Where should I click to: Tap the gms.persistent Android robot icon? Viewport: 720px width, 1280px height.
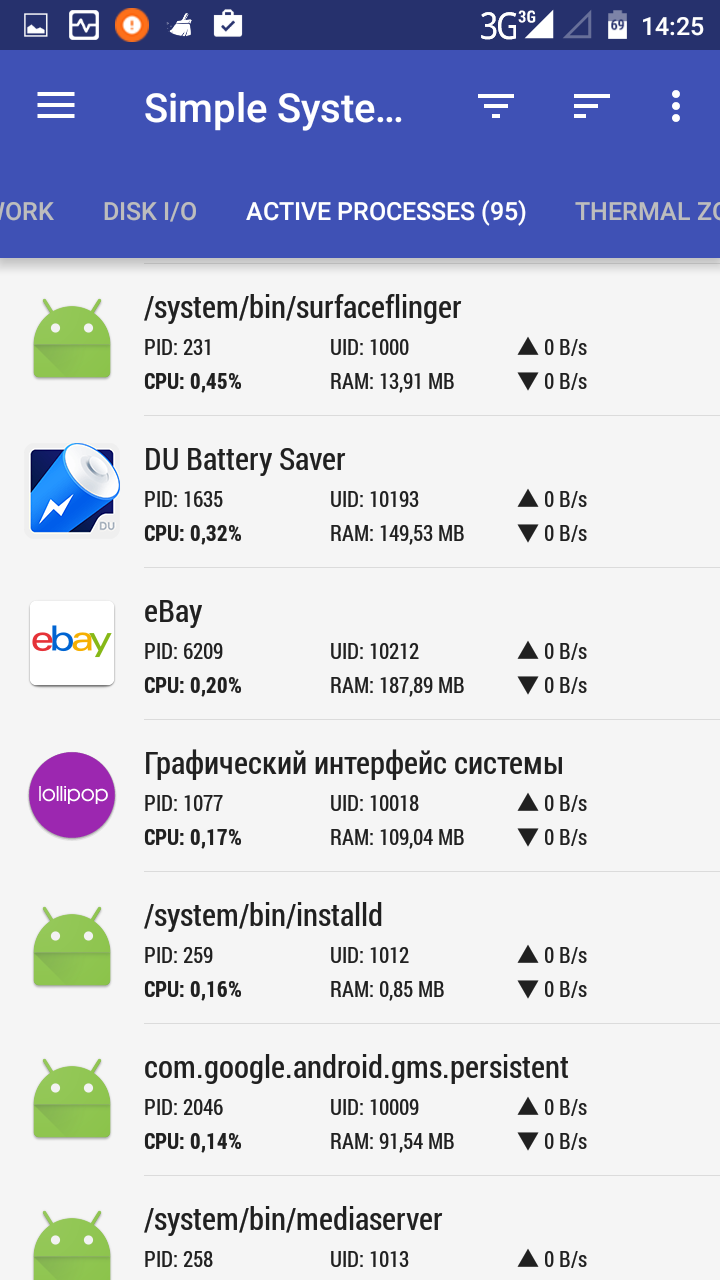[x=72, y=1099]
